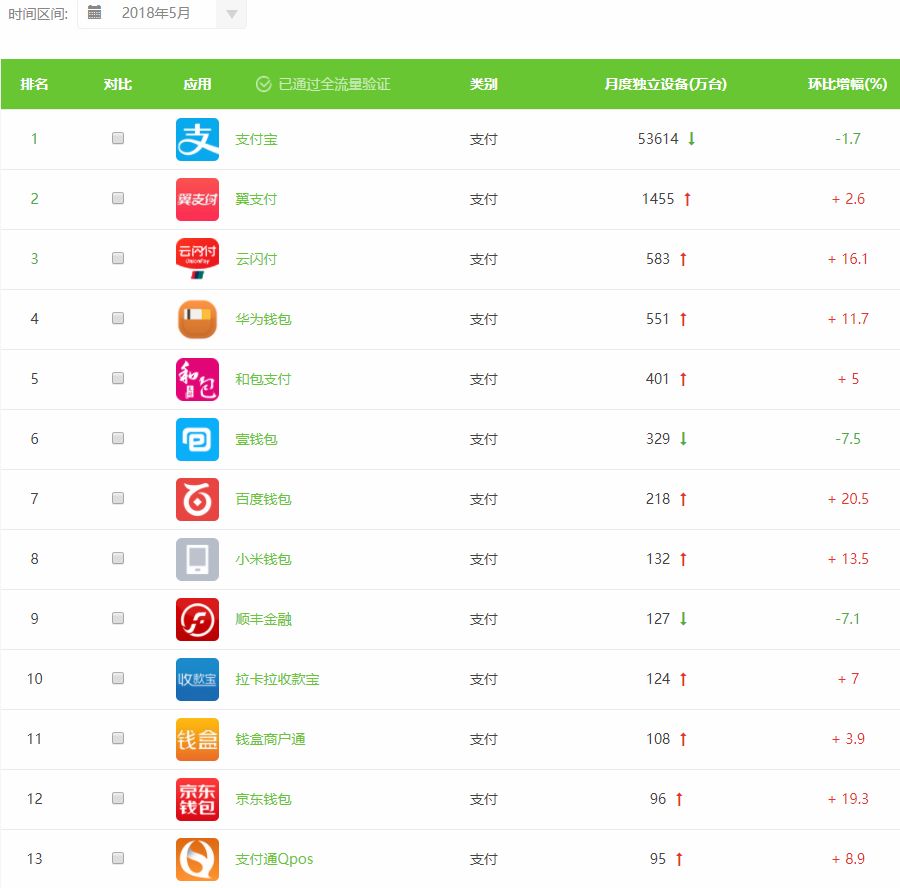Open the 翼支付 app name link

pyautogui.click(x=256, y=199)
